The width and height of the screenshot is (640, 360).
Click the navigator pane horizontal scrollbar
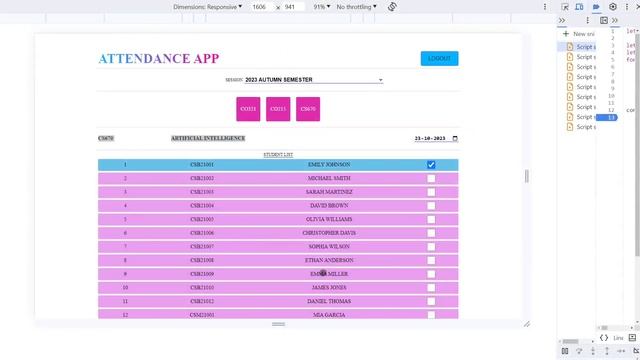click(x=571, y=341)
